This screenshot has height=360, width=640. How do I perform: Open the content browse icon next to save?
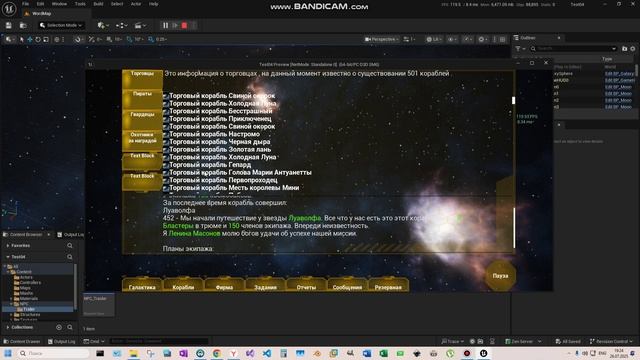[x=23, y=25]
